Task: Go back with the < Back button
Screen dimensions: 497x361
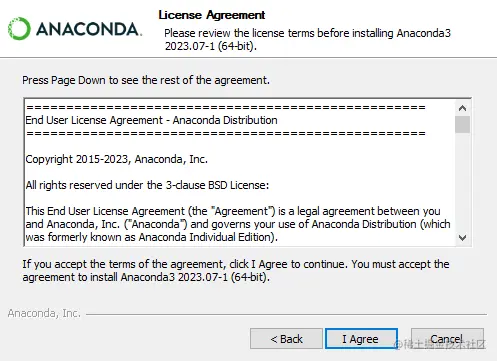Action: pos(286,339)
